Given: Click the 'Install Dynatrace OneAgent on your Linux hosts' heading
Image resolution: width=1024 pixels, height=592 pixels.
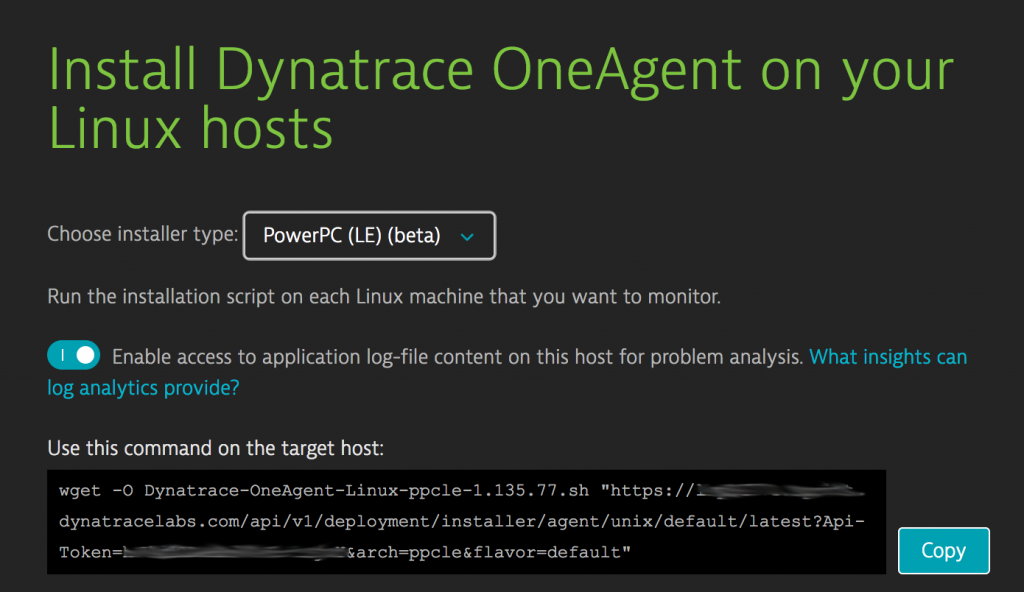Looking at the screenshot, I should tap(501, 98).
